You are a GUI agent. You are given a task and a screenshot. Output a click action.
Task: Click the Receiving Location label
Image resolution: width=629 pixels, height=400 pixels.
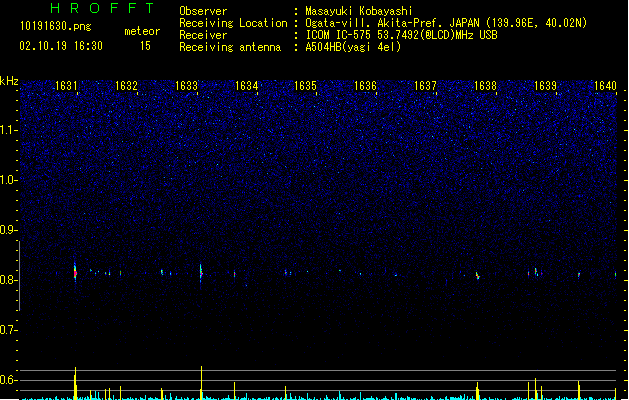click(233, 23)
